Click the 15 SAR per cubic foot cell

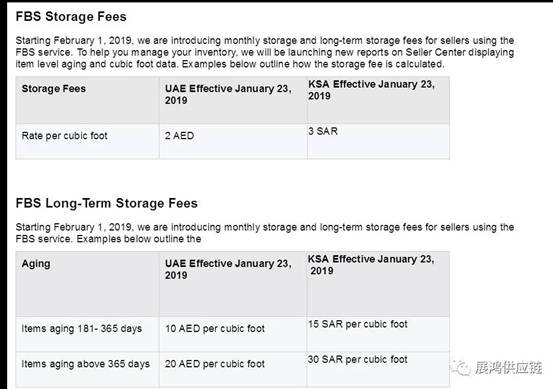click(x=378, y=334)
